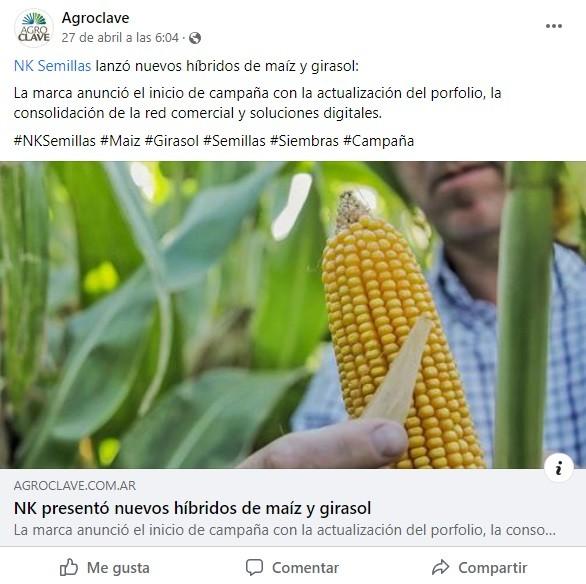Click the arrow Compartir icon
The height and width of the screenshot is (584, 586).
click(440, 567)
